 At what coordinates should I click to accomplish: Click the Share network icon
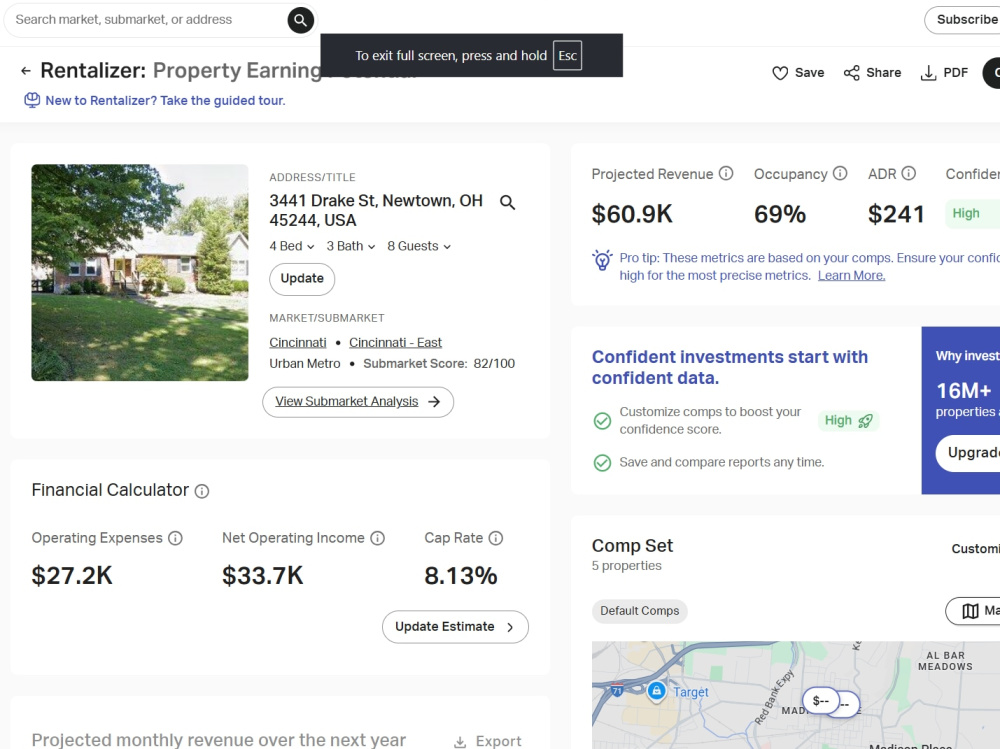[x=851, y=73]
